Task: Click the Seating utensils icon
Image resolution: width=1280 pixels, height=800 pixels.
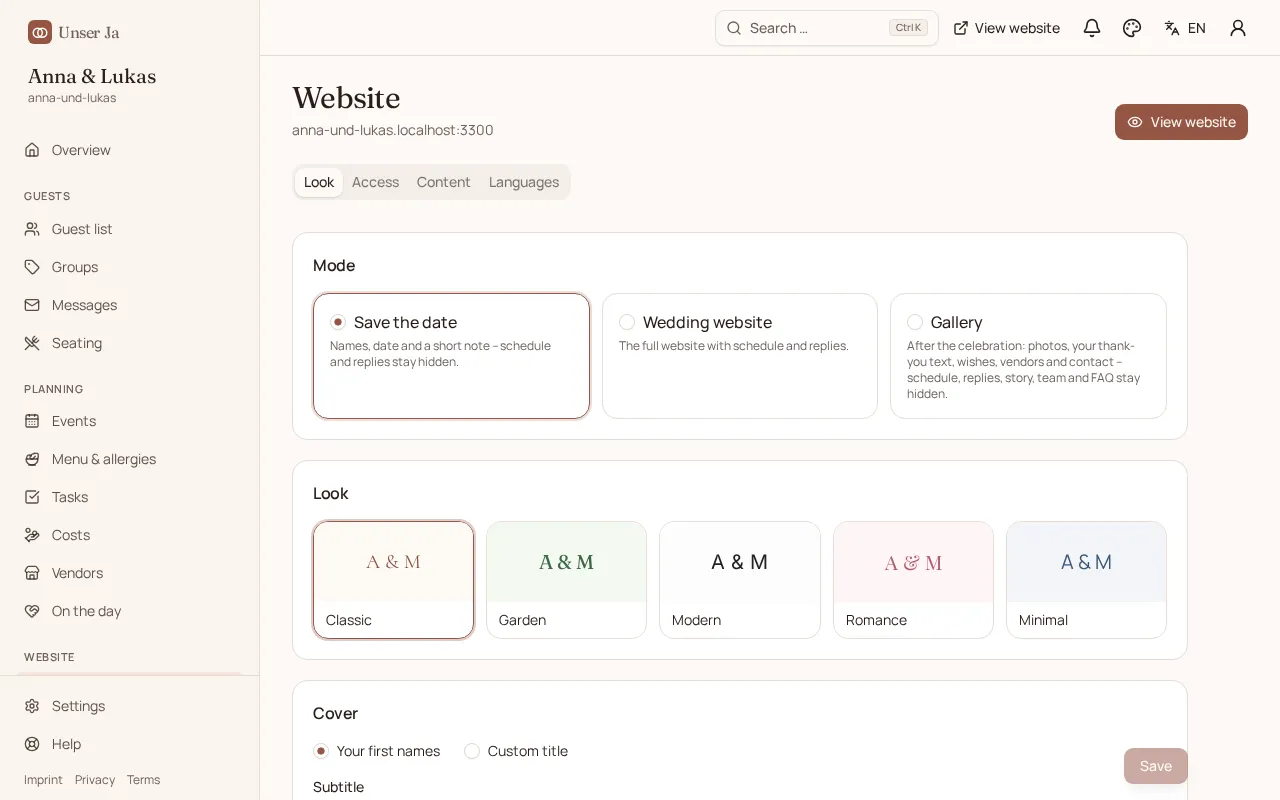Action: pyautogui.click(x=32, y=343)
